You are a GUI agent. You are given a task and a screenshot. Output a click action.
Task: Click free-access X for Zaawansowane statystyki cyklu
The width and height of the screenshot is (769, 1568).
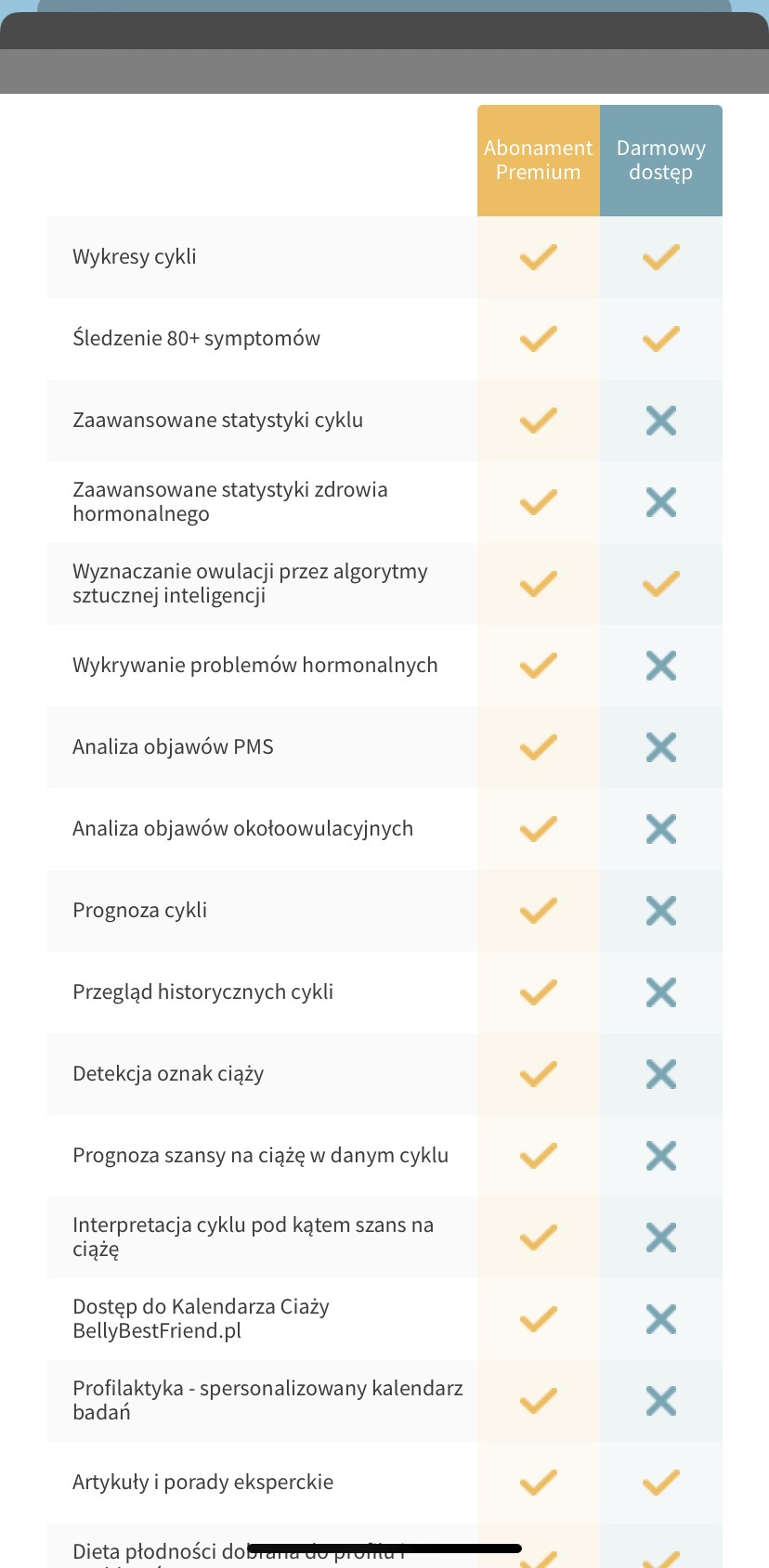coord(661,421)
